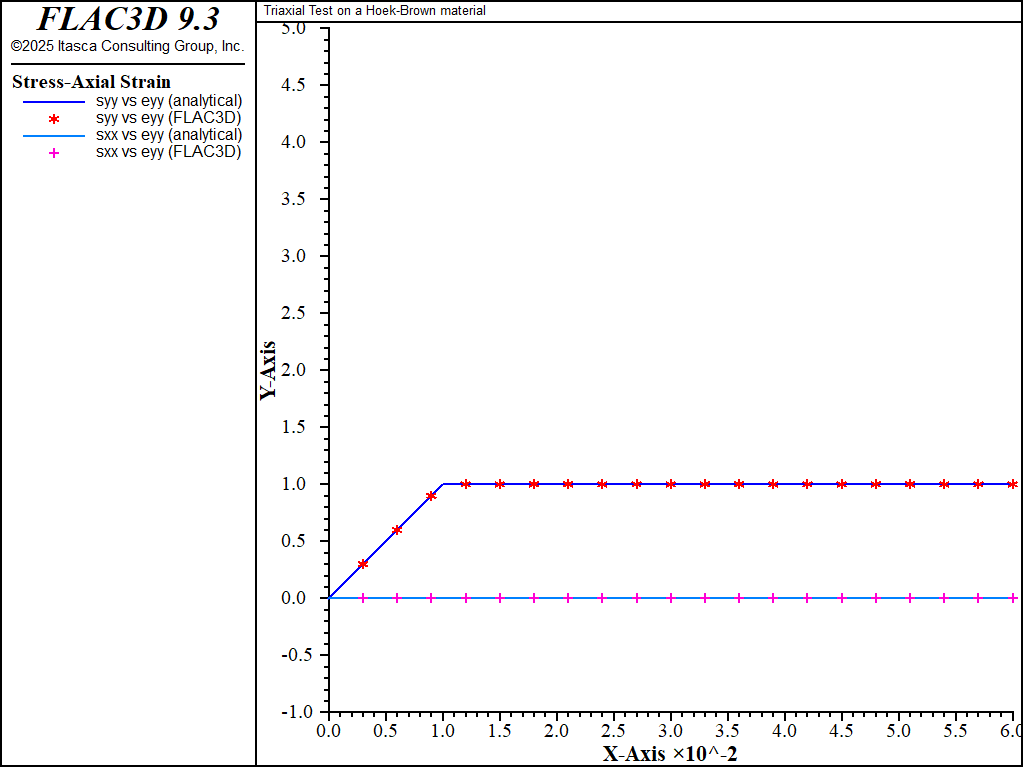Screen dimensions: 1024x768
Task: Select the "syy vs eyy (analytical)" legend label
Action: tap(176, 101)
